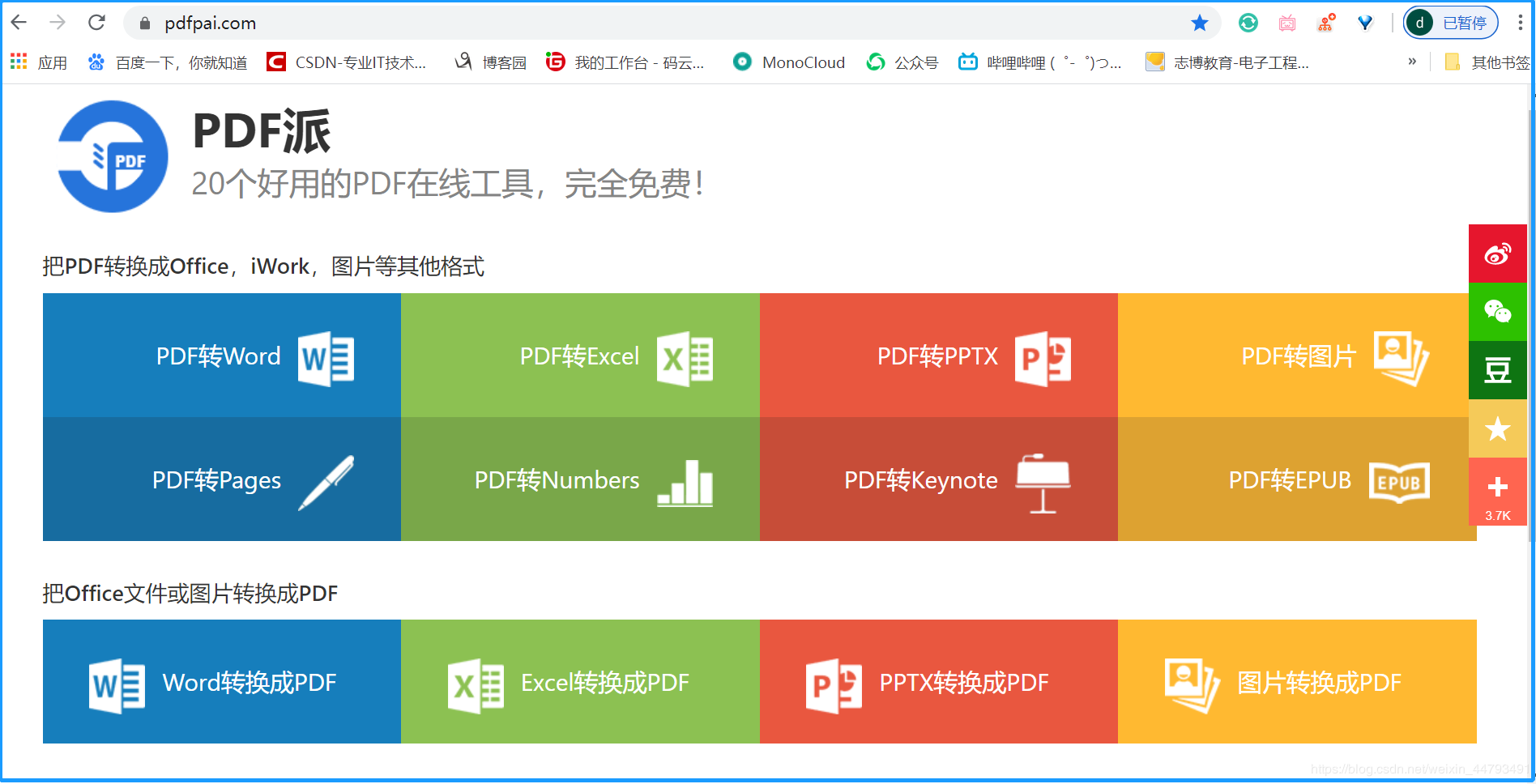Click Excel icon in PDF转Excel tile
1536x784 pixels.
(x=685, y=359)
